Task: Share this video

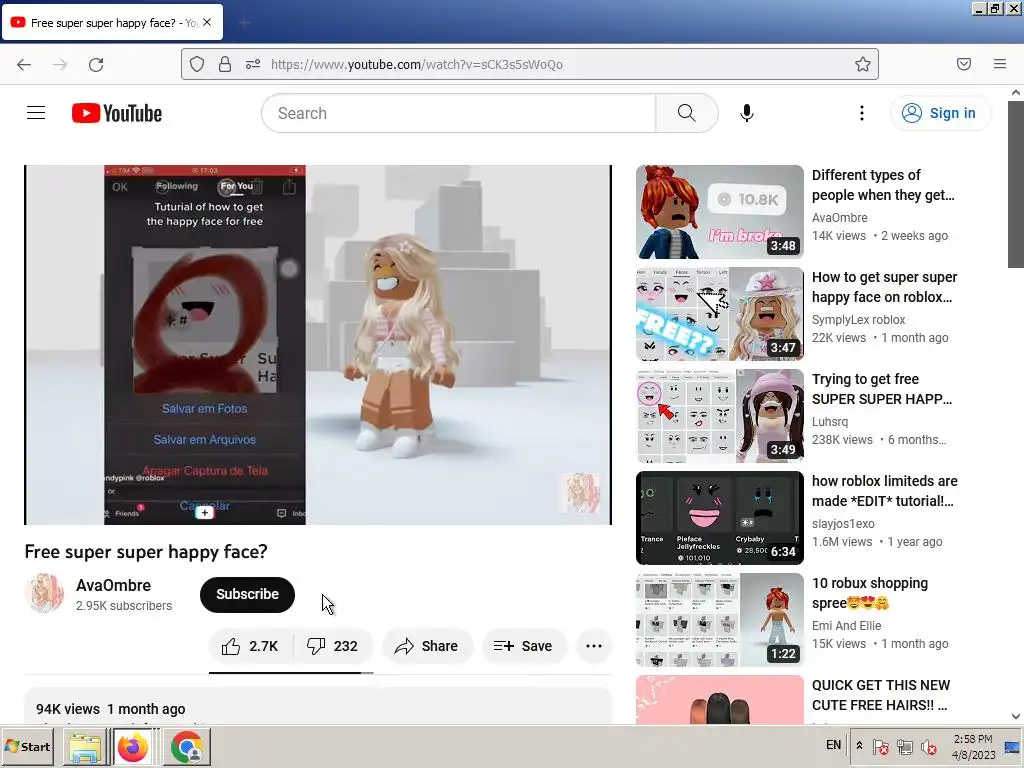Action: [x=426, y=646]
